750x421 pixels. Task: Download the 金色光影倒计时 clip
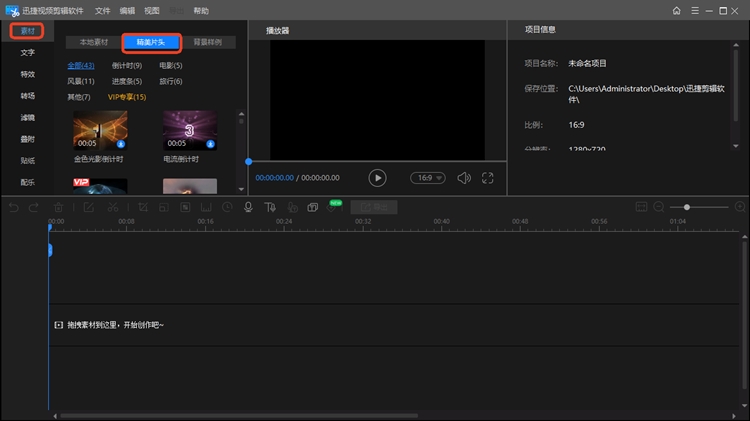pos(121,144)
